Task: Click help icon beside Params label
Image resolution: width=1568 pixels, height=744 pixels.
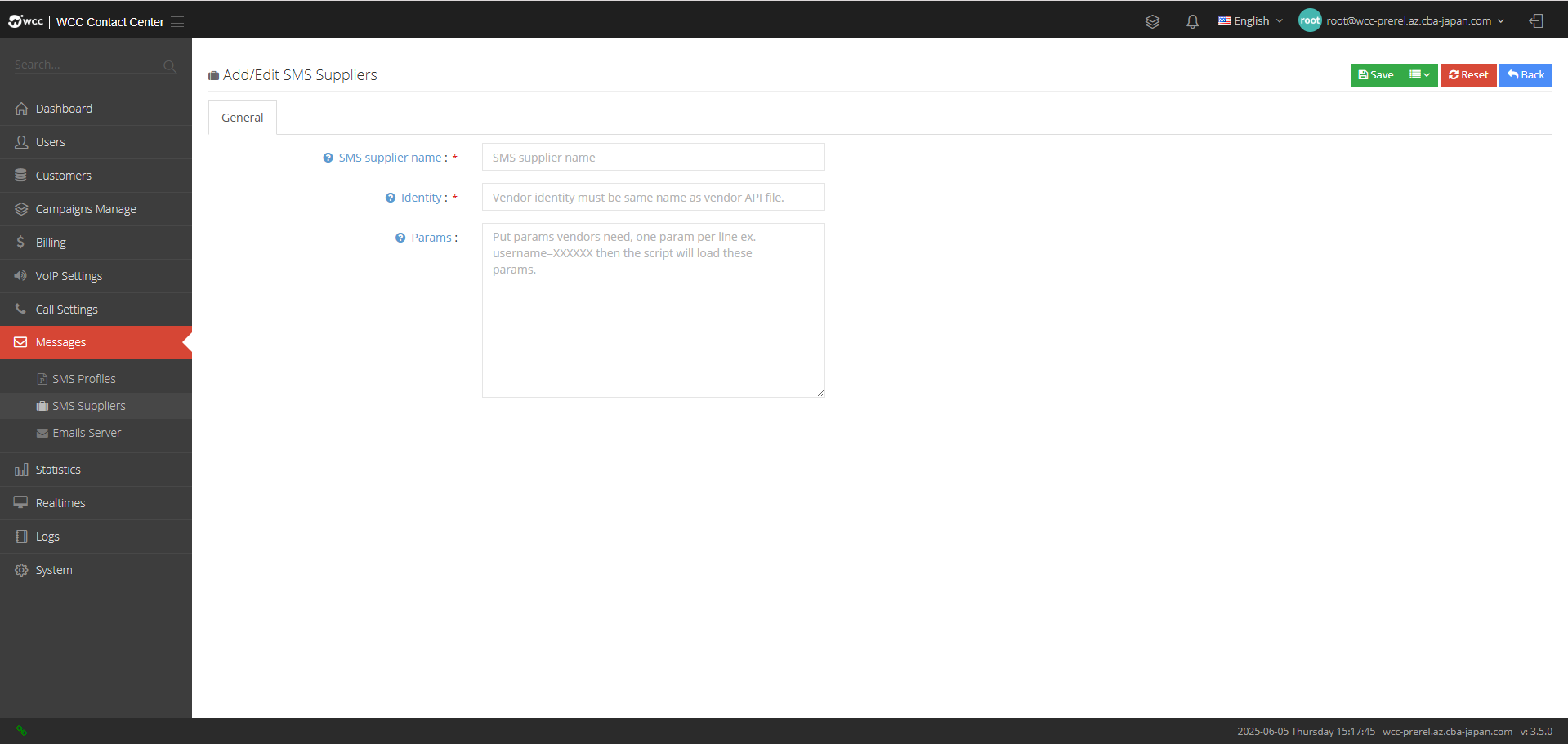Action: tap(400, 238)
